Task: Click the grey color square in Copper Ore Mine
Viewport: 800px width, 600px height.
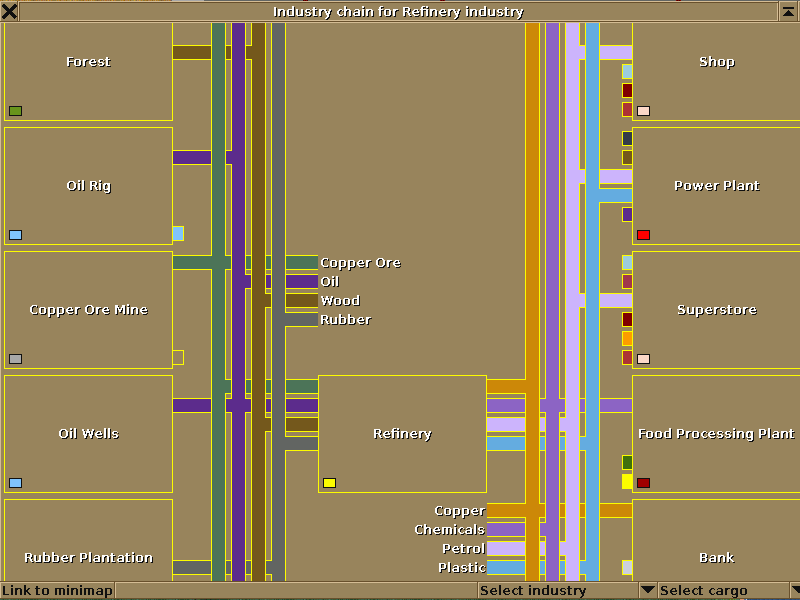Action: point(15,359)
